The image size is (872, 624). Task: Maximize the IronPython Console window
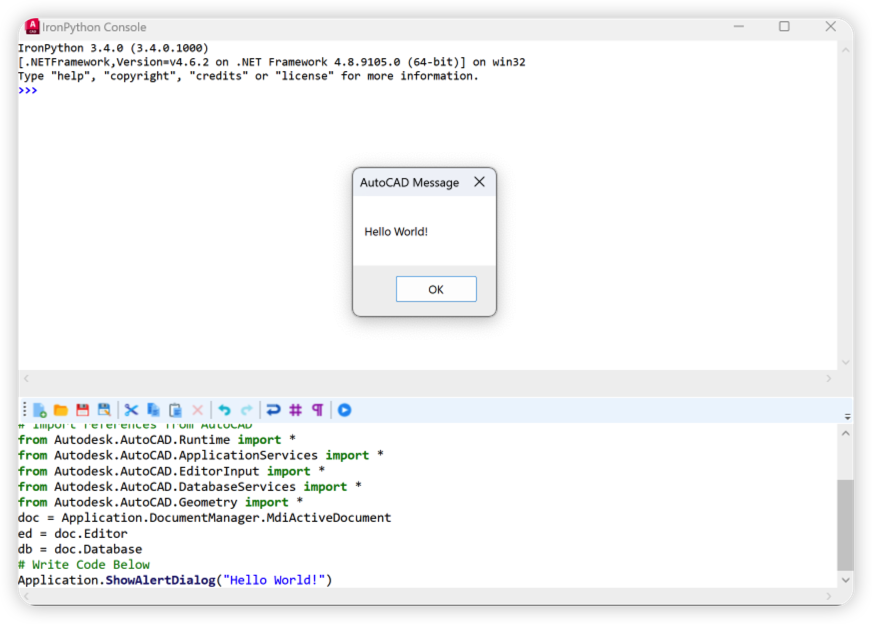784,27
